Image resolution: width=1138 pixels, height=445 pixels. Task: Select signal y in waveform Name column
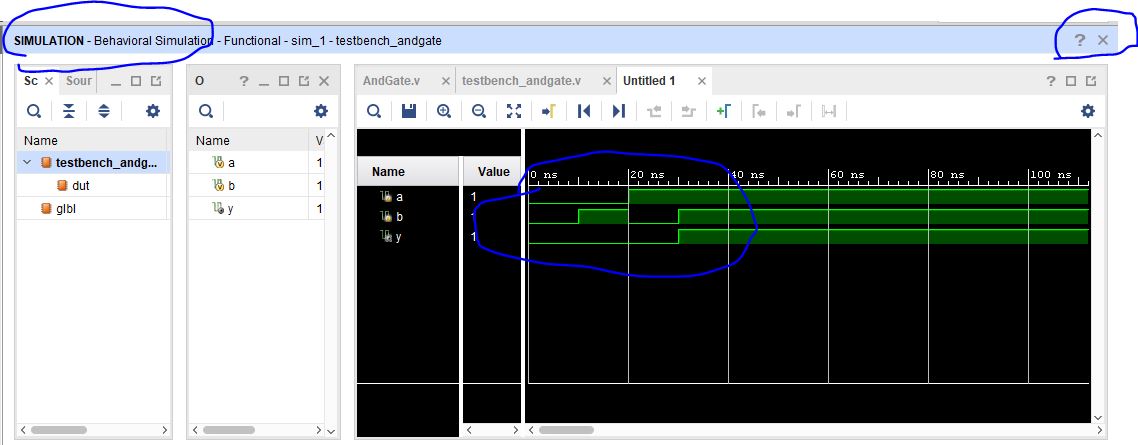[x=398, y=237]
